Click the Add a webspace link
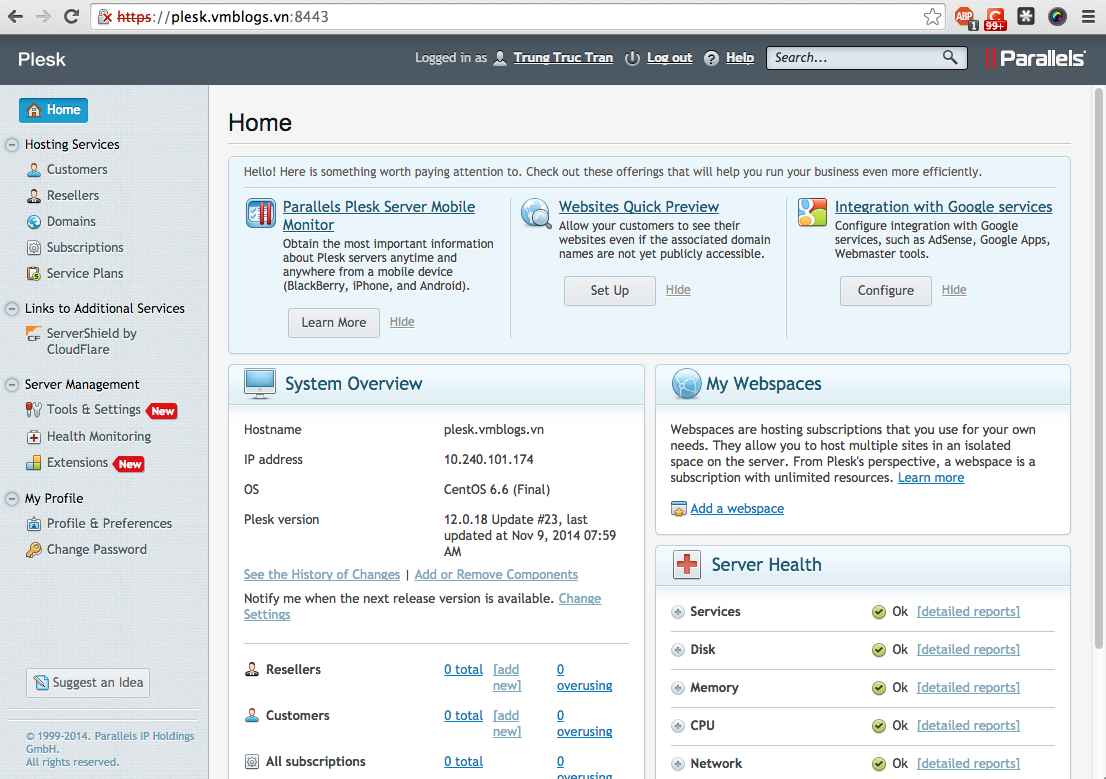This screenshot has height=779, width=1106. point(736,509)
